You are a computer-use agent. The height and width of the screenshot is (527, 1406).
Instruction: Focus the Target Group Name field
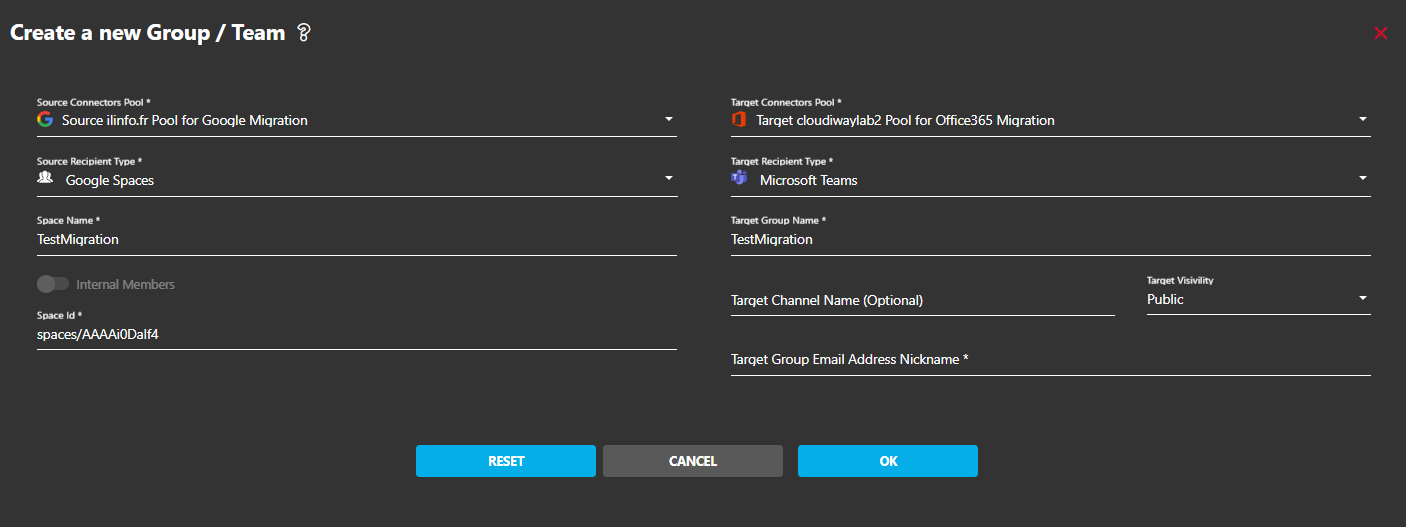pyautogui.click(x=1051, y=240)
